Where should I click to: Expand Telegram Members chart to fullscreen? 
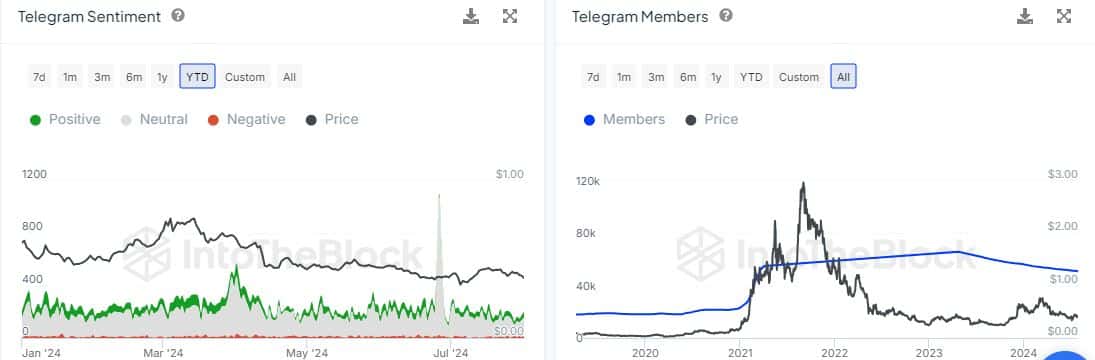click(1064, 16)
